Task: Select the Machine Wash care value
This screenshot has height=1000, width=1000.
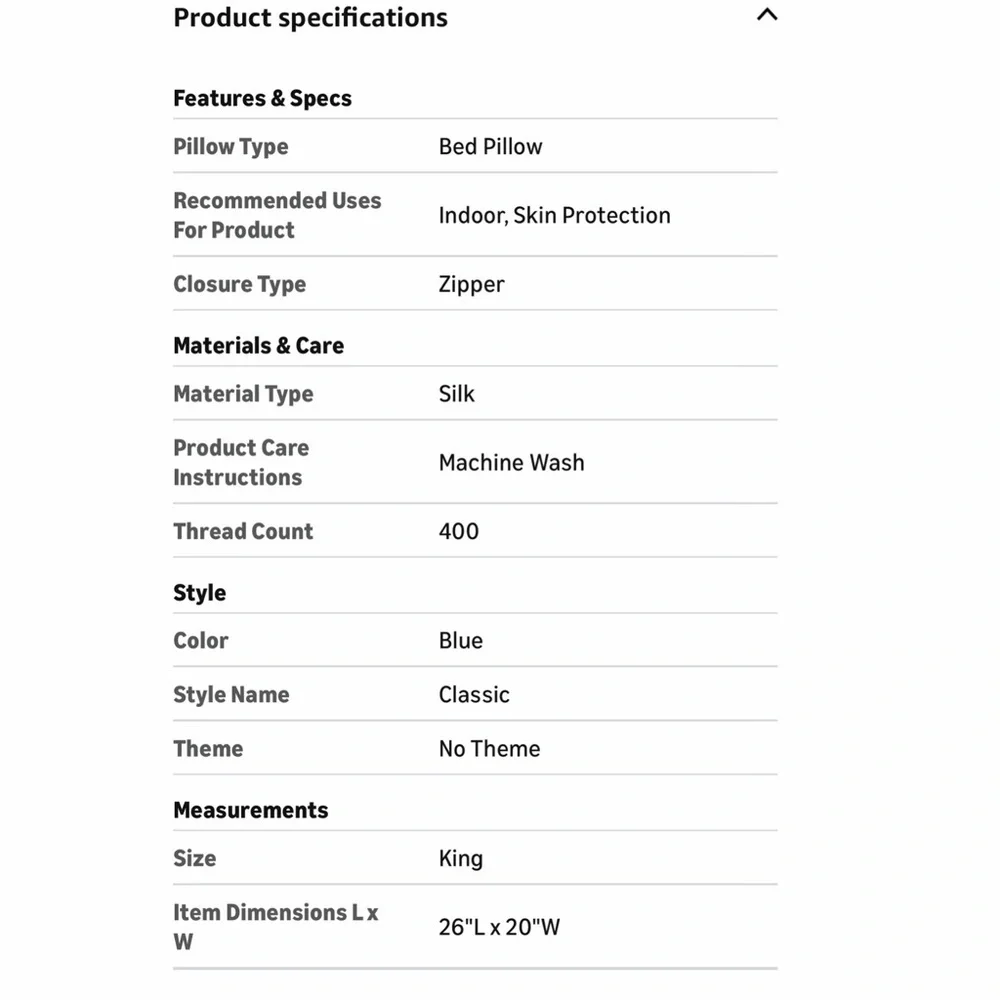Action: click(x=511, y=463)
